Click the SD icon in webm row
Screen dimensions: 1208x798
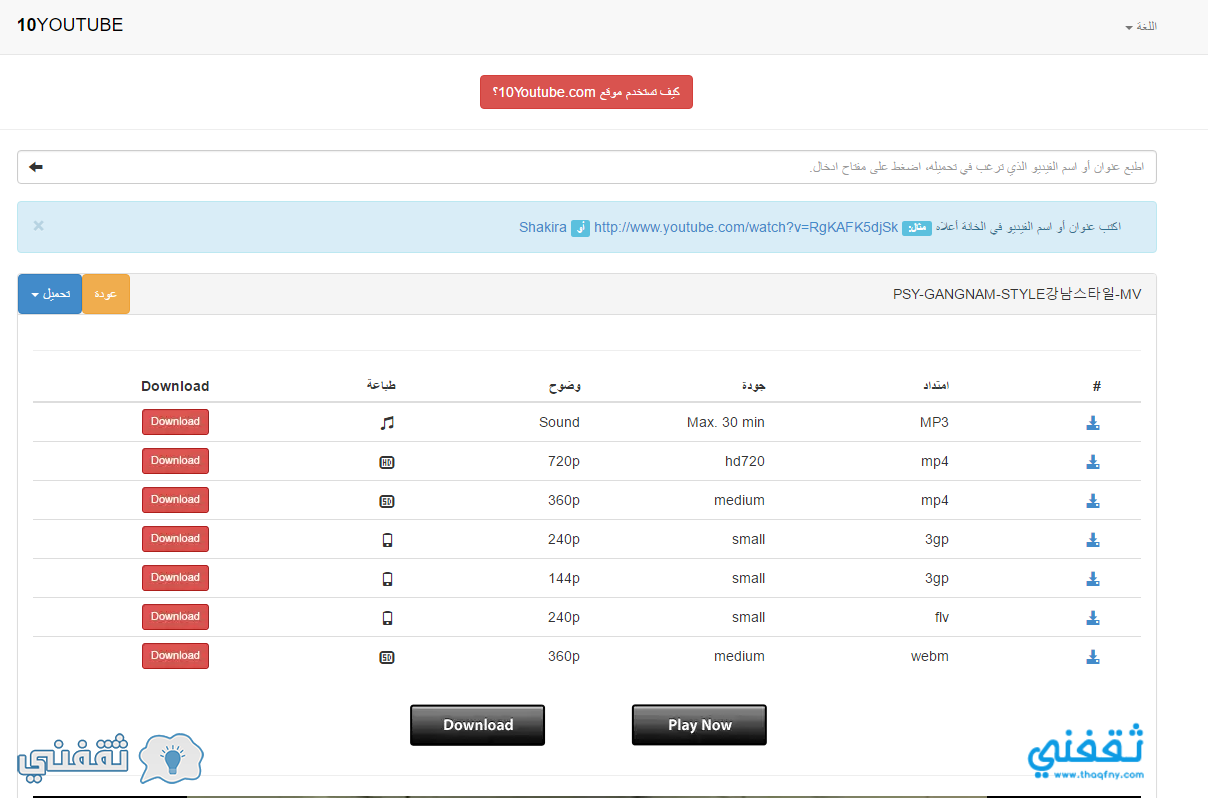[x=387, y=657]
